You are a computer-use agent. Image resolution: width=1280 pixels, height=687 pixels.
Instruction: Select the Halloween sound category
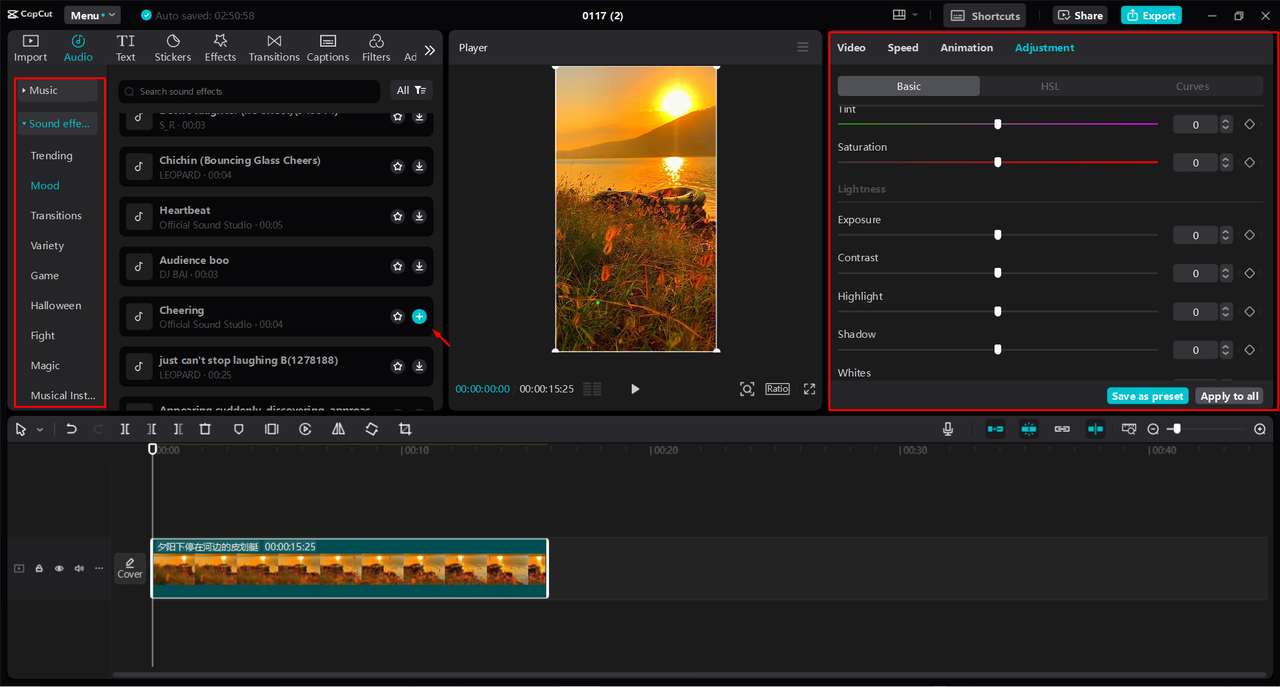click(x=56, y=306)
